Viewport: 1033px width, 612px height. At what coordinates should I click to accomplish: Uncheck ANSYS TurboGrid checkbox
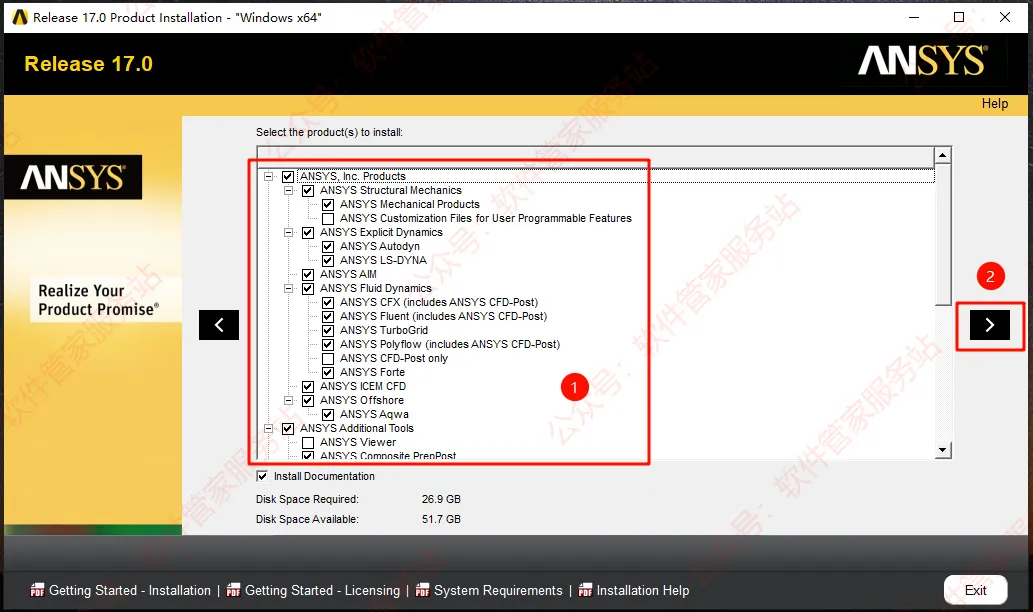coord(328,331)
